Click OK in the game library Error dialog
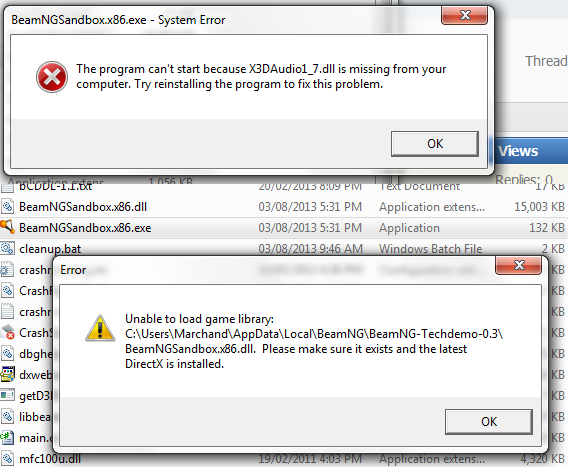The image size is (568, 467). tap(489, 422)
